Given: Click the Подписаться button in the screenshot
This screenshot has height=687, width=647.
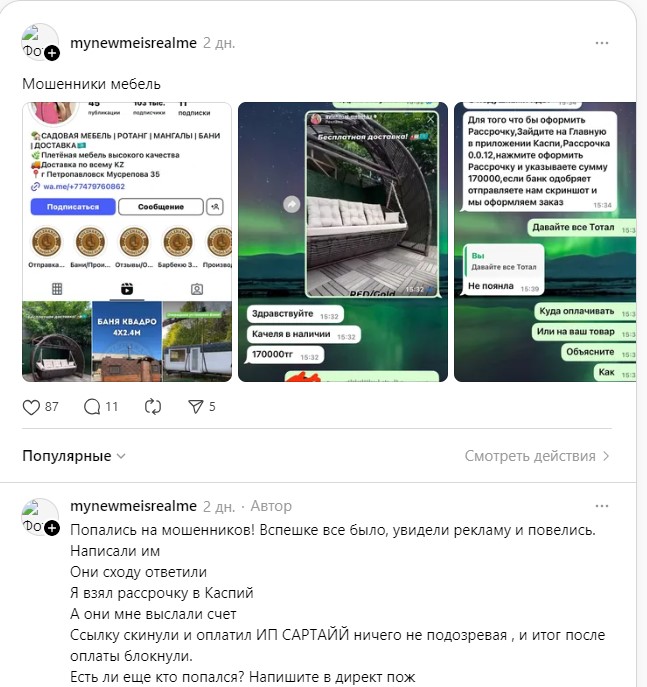Looking at the screenshot, I should [x=73, y=207].
